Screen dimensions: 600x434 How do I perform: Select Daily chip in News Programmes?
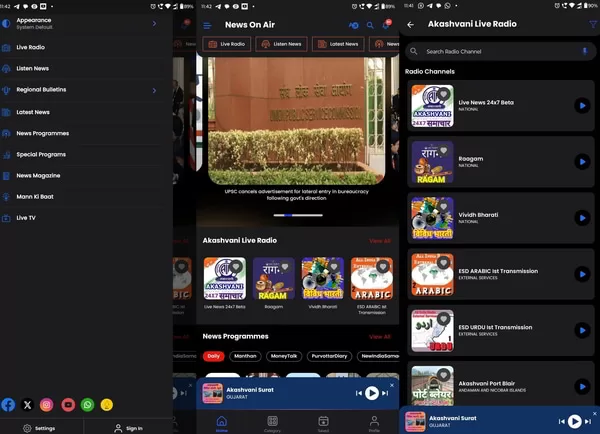(214, 356)
